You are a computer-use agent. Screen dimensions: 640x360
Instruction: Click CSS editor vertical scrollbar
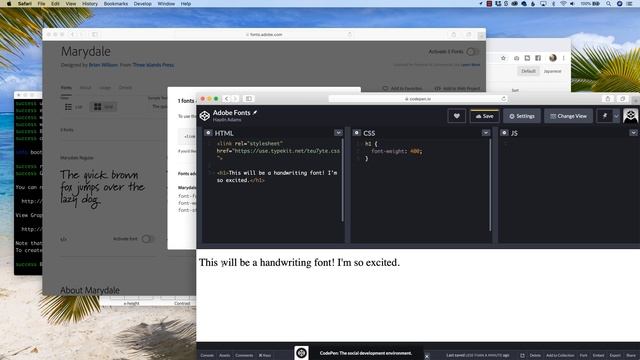pos(490,185)
